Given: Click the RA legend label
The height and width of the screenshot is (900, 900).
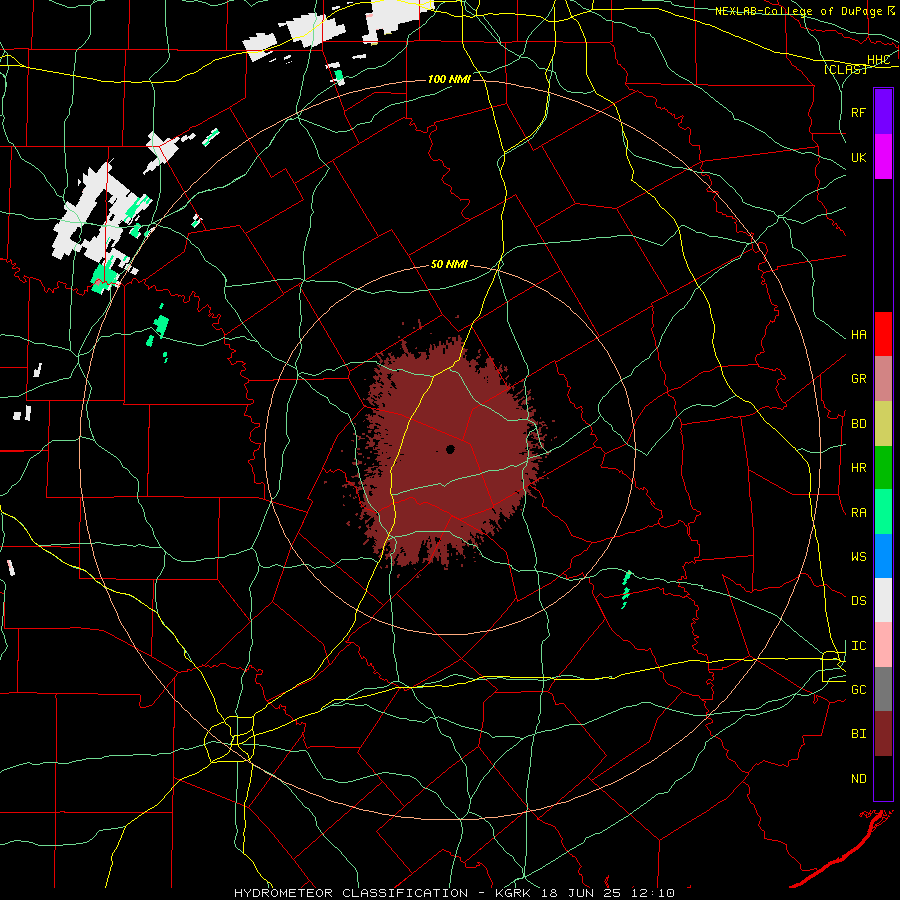Looking at the screenshot, I should (x=859, y=513).
